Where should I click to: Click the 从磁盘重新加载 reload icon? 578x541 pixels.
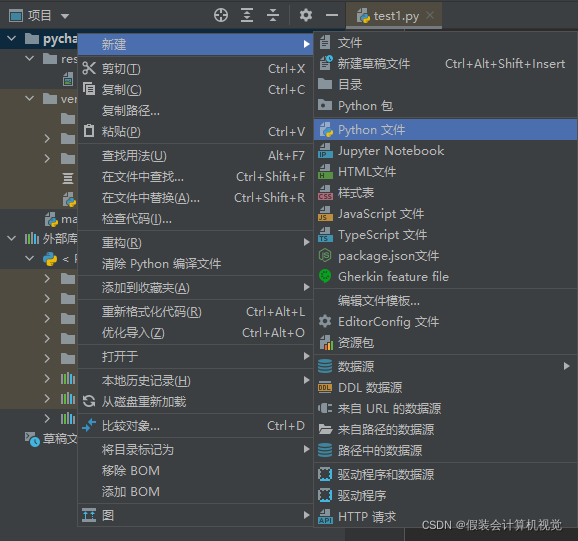coord(89,401)
